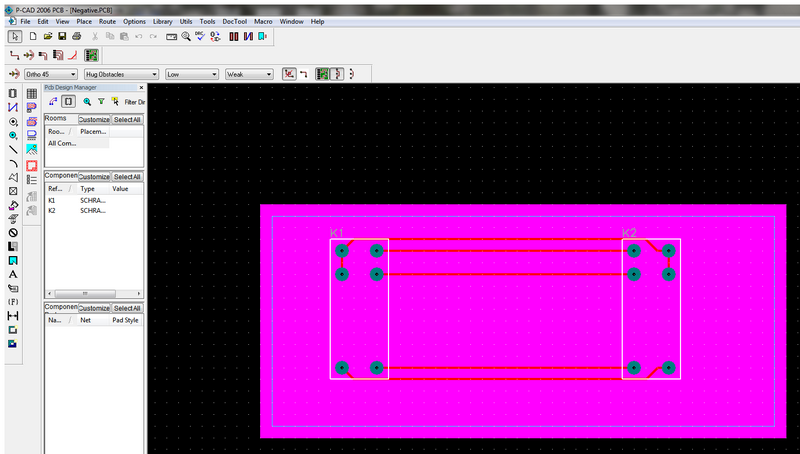This screenshot has height=454, width=800.
Task: Select the Place Arc tool
Action: coord(13,163)
